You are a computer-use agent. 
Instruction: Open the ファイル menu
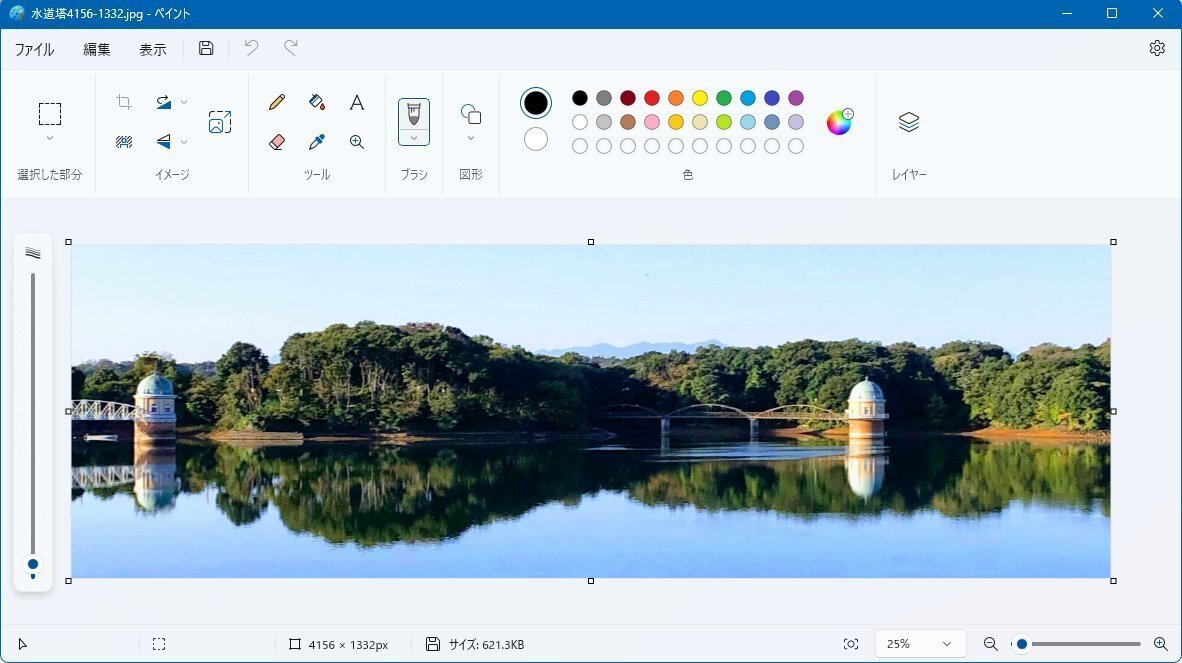click(35, 49)
